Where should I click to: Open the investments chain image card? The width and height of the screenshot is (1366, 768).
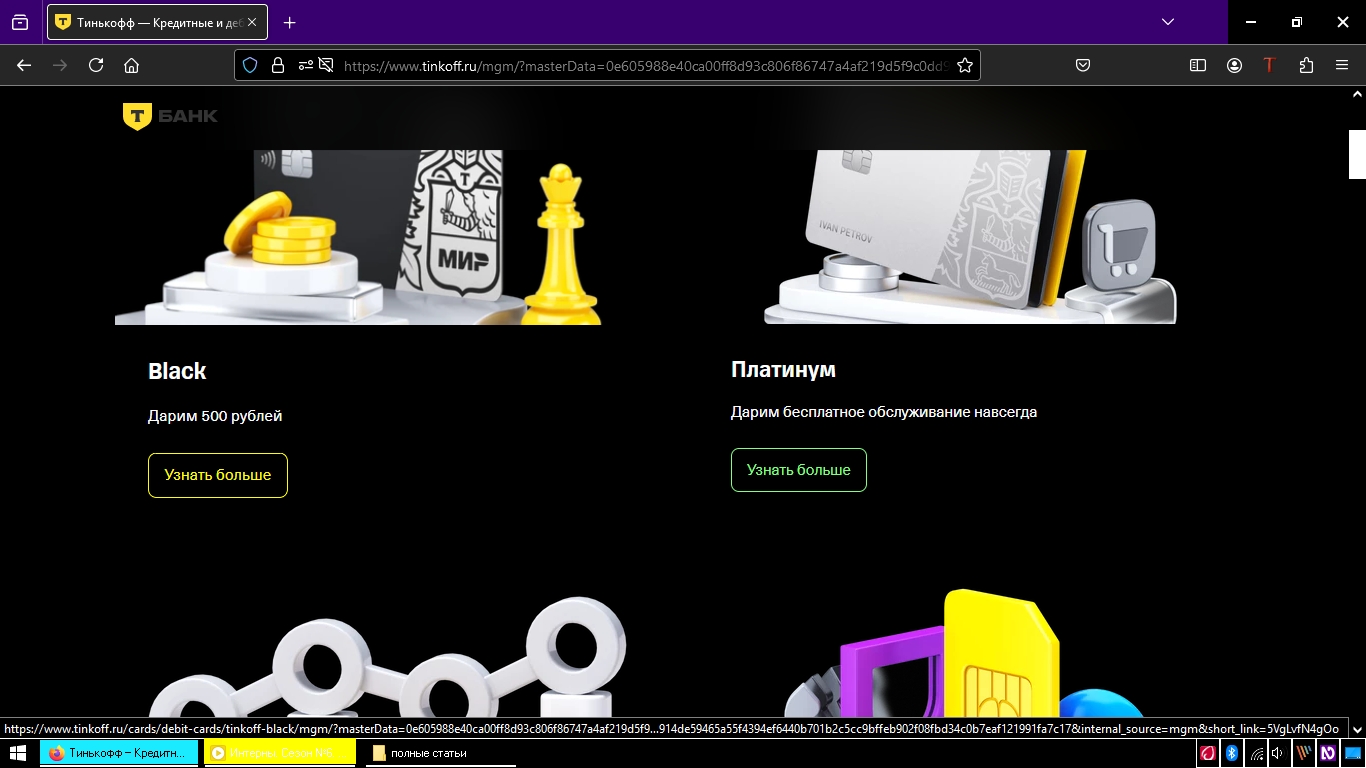[385, 657]
